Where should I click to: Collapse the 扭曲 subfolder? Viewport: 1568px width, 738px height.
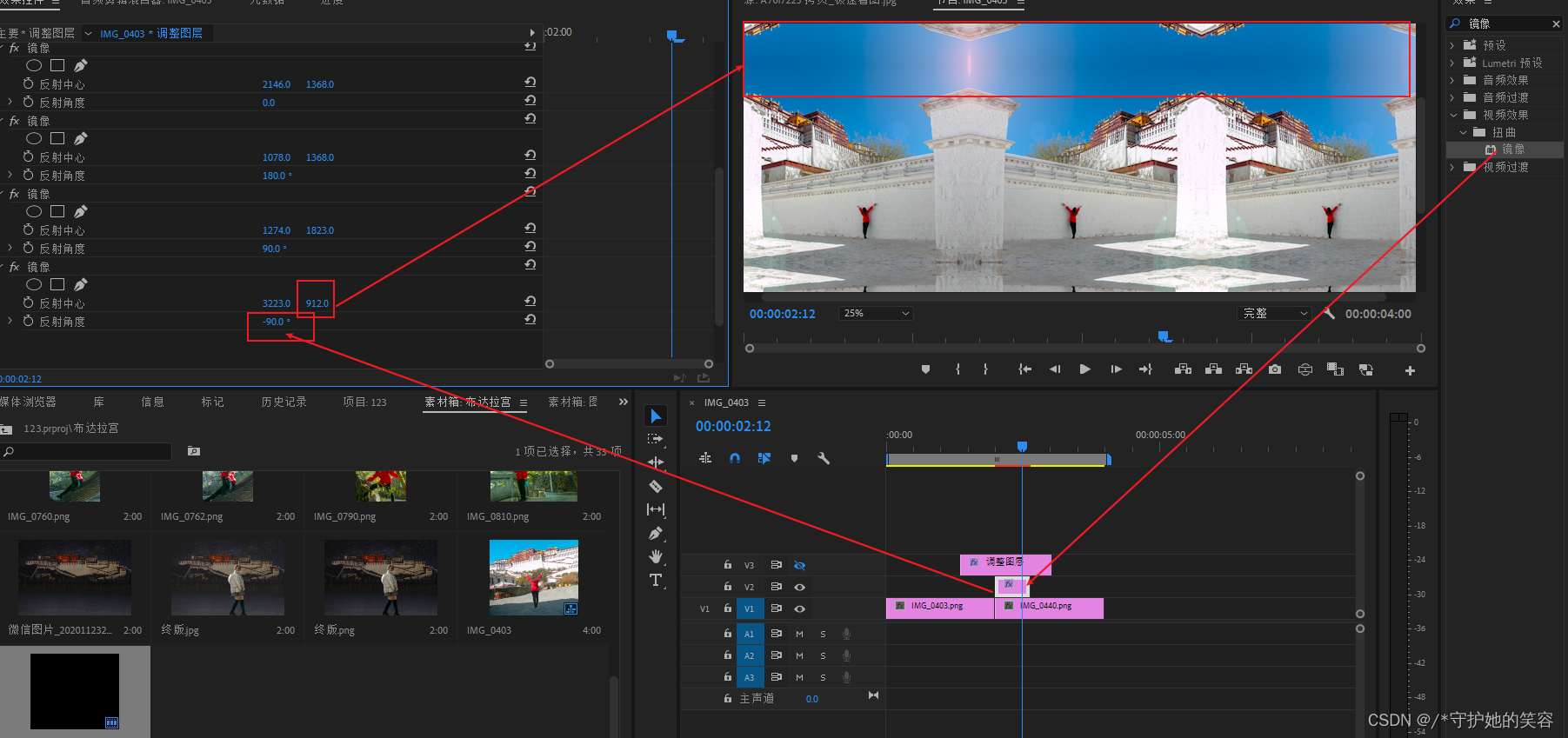click(x=1463, y=132)
